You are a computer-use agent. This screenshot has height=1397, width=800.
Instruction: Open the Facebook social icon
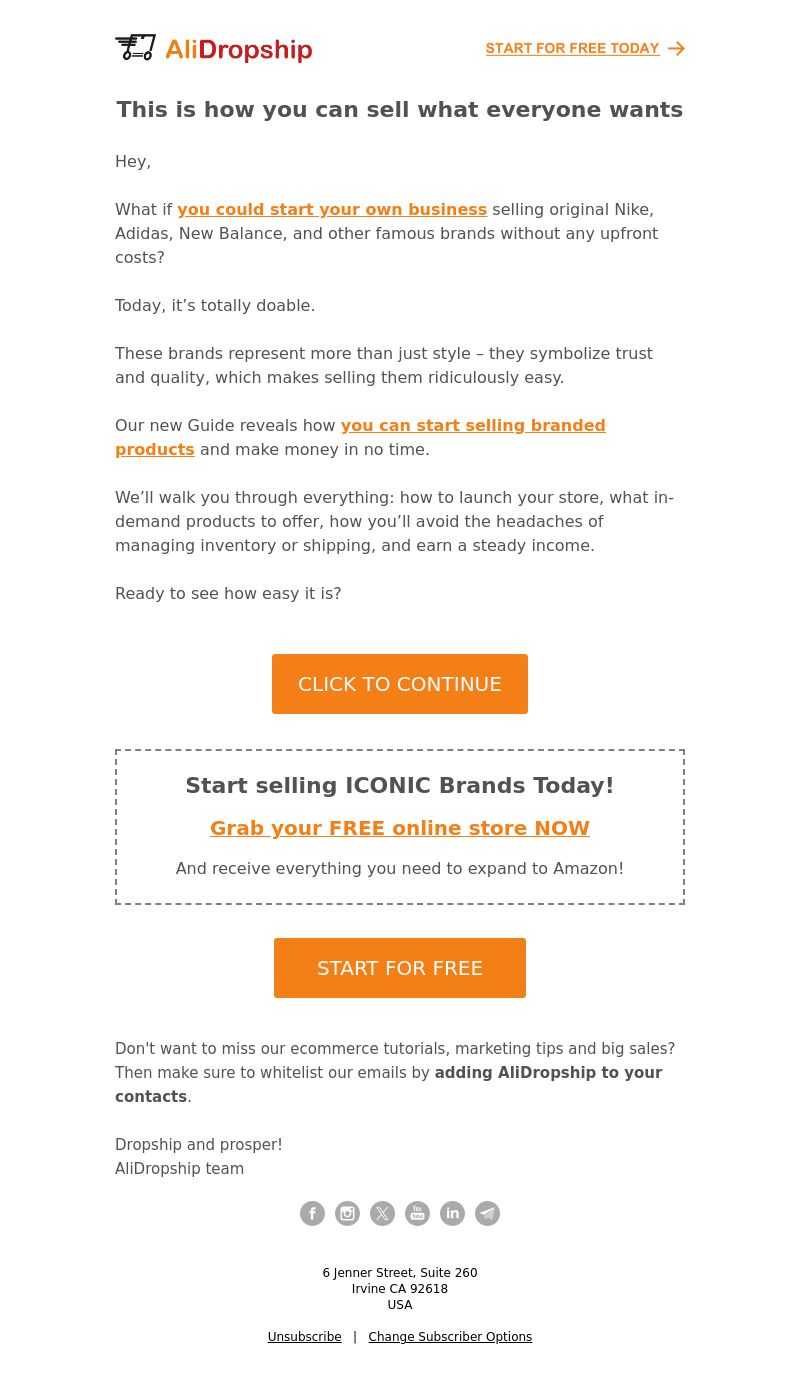pyautogui.click(x=312, y=1213)
